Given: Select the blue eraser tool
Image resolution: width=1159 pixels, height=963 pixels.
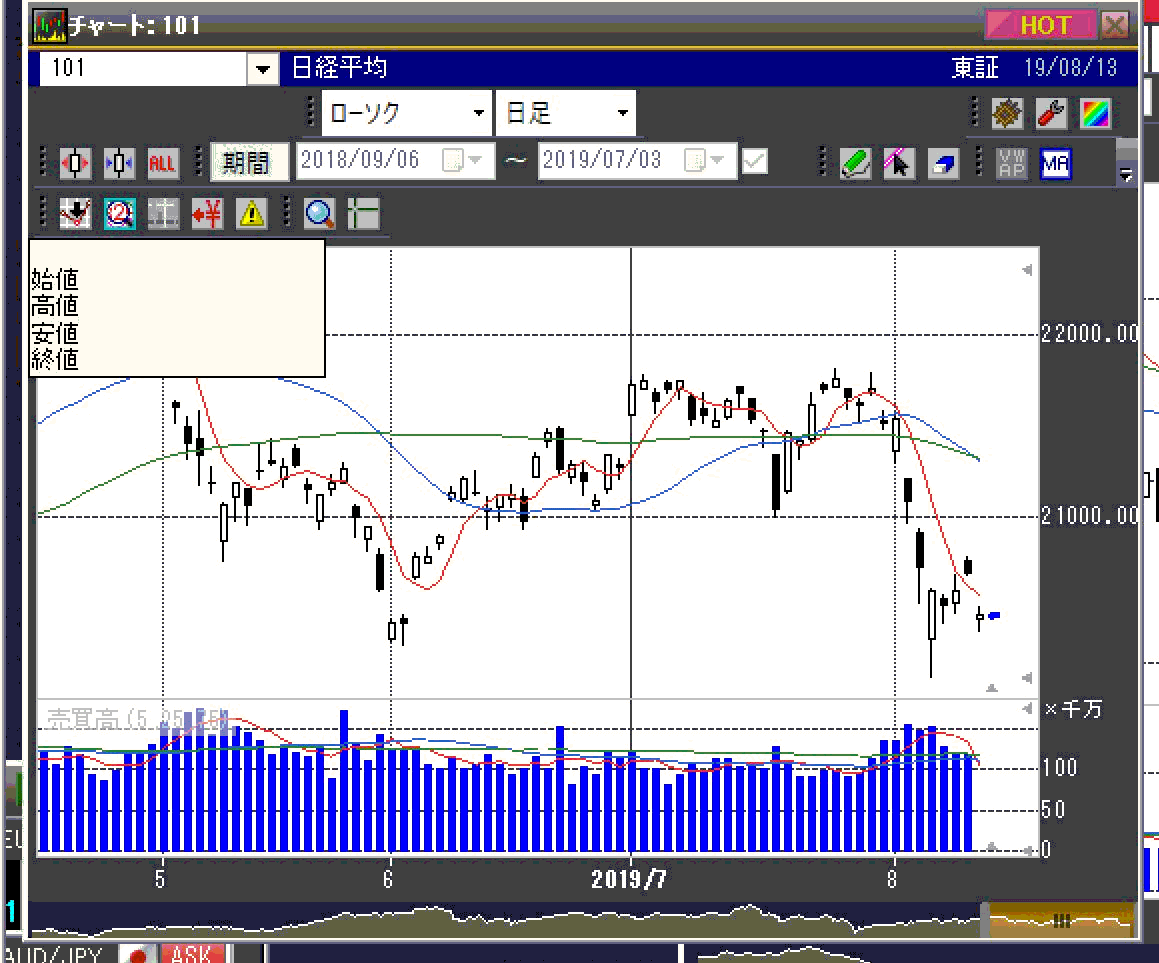Looking at the screenshot, I should pos(943,163).
